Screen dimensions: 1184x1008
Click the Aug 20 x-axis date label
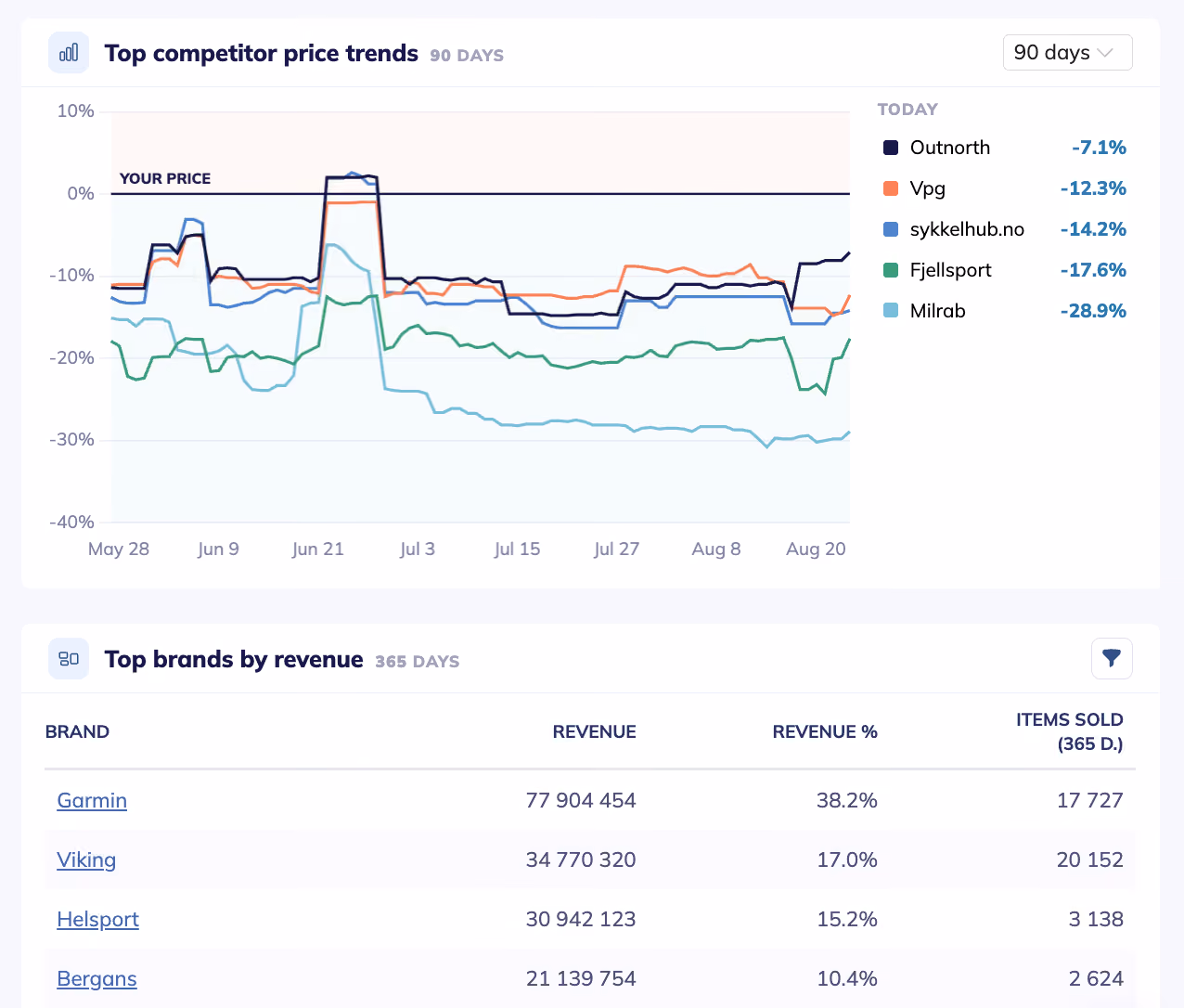click(x=816, y=549)
